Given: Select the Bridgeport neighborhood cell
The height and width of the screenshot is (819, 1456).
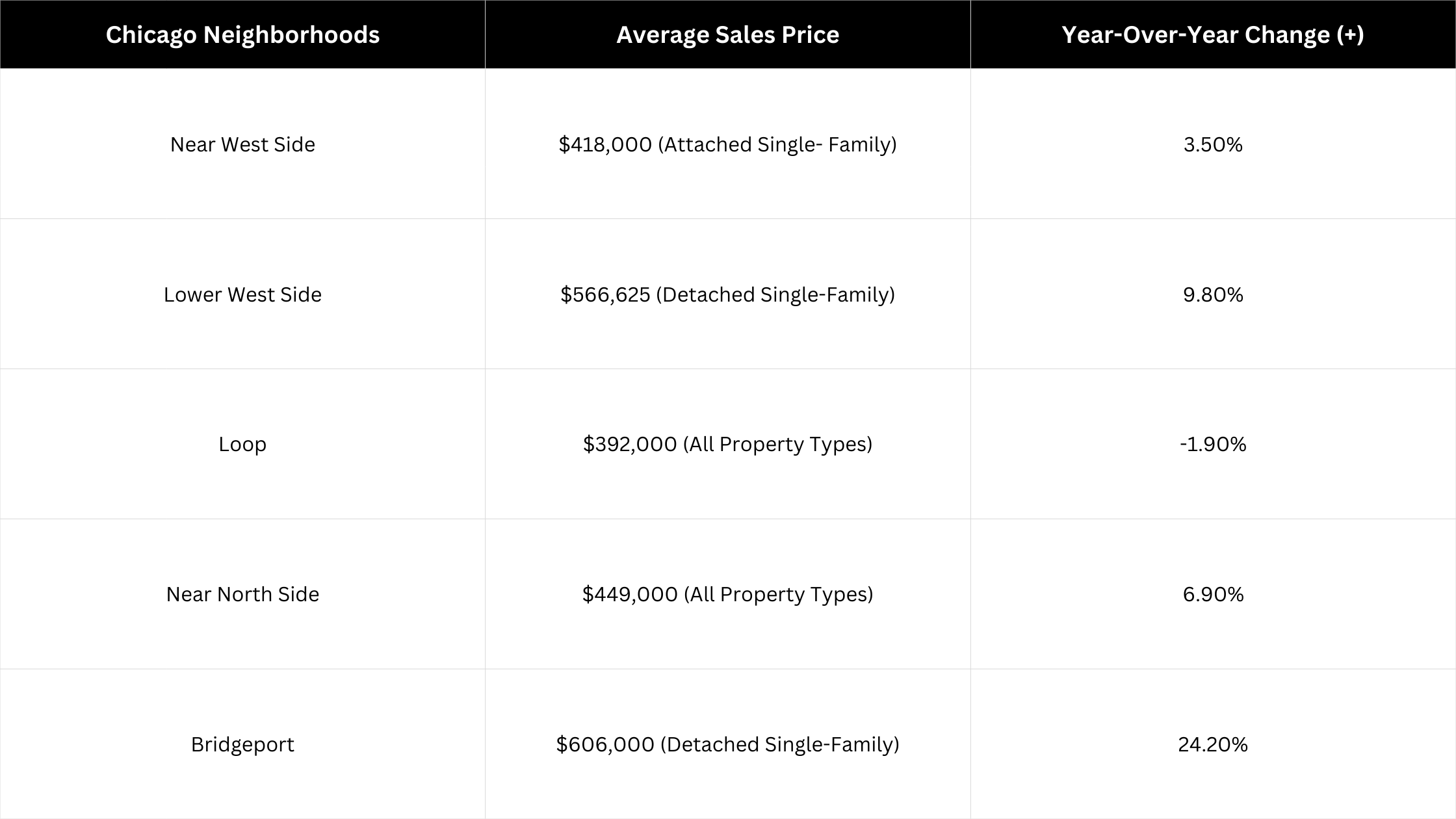Looking at the screenshot, I should pyautogui.click(x=242, y=744).
